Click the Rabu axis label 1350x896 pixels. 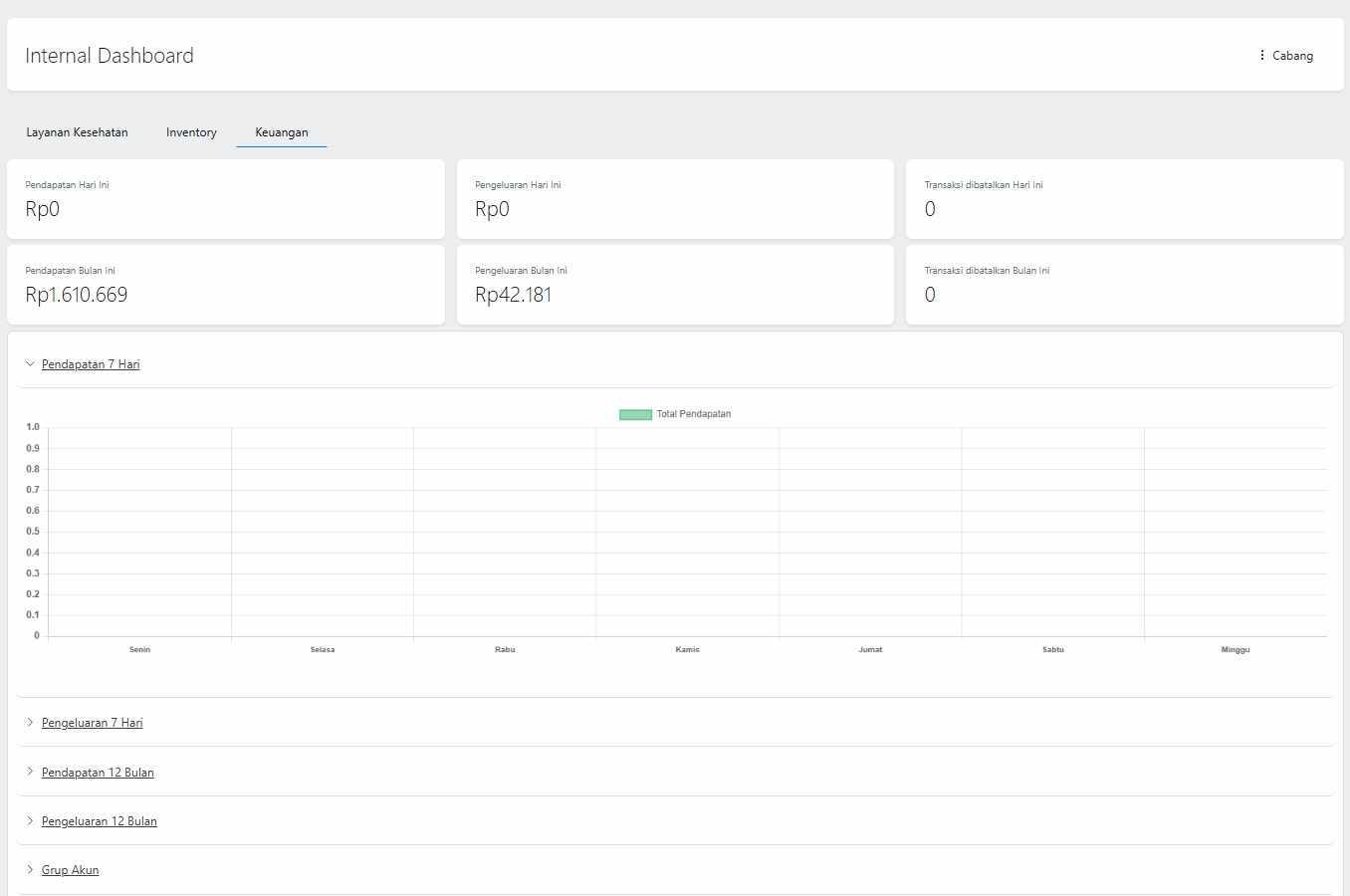pyautogui.click(x=505, y=649)
